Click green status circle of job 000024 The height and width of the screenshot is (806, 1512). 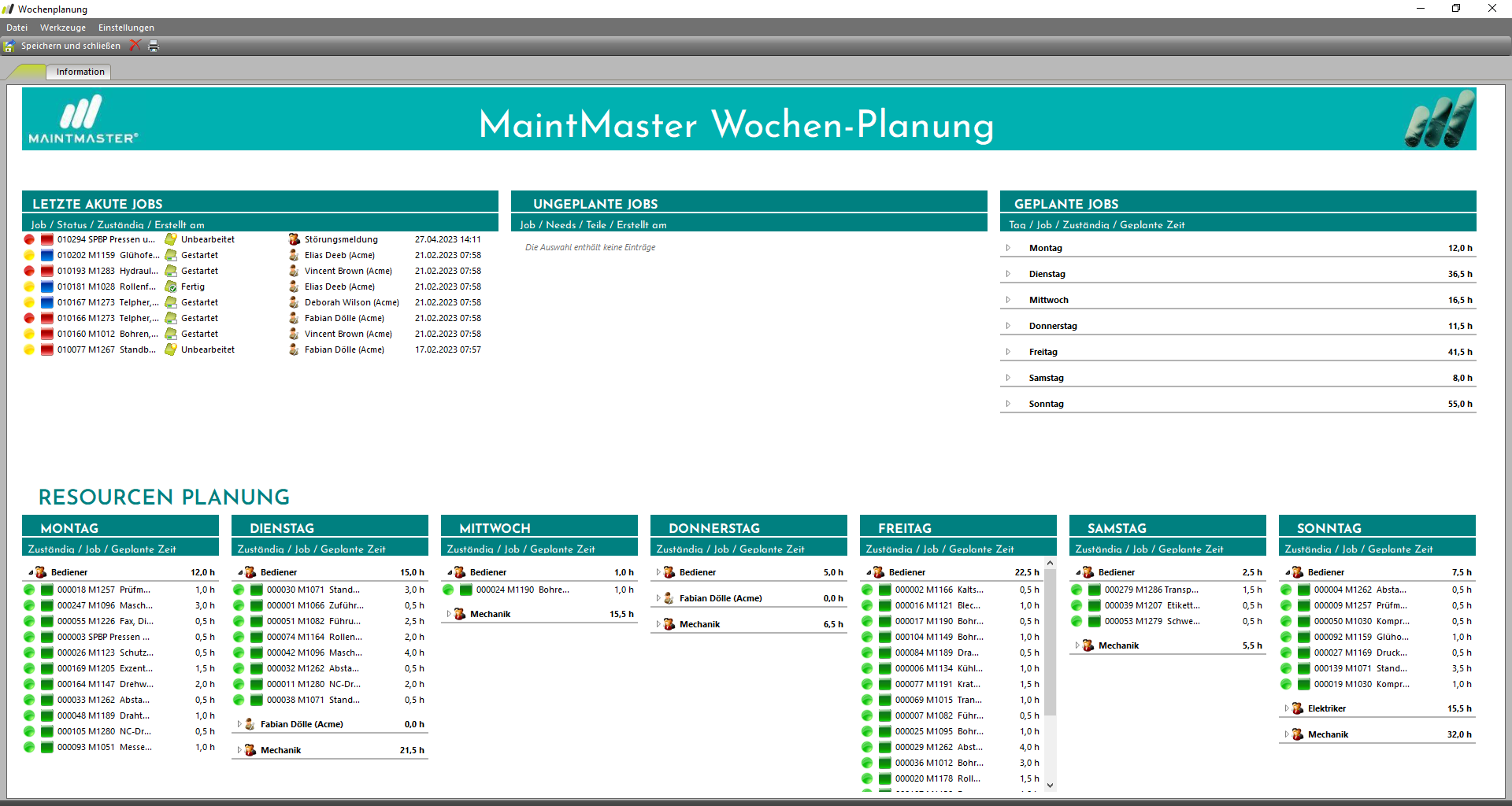point(448,590)
